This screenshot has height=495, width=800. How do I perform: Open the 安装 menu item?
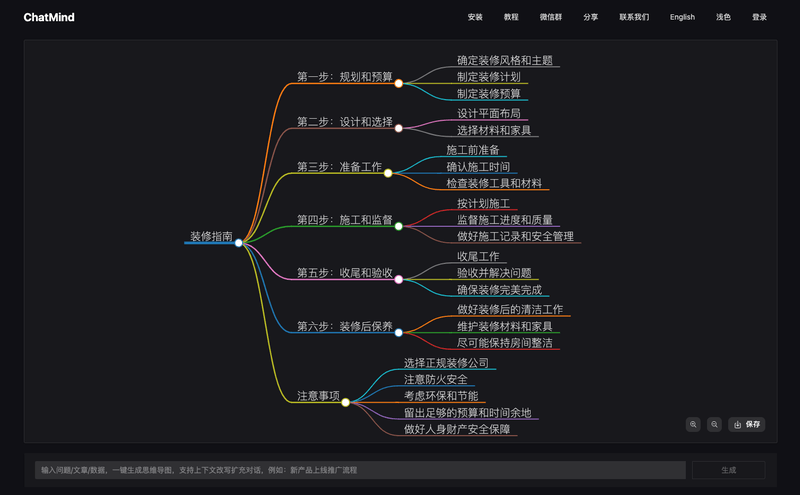[475, 17]
